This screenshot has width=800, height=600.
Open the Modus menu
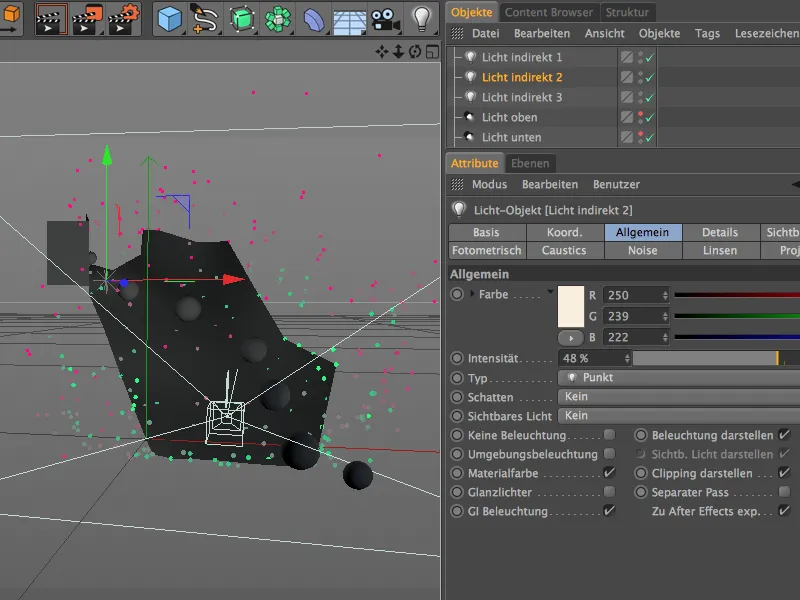pos(489,184)
